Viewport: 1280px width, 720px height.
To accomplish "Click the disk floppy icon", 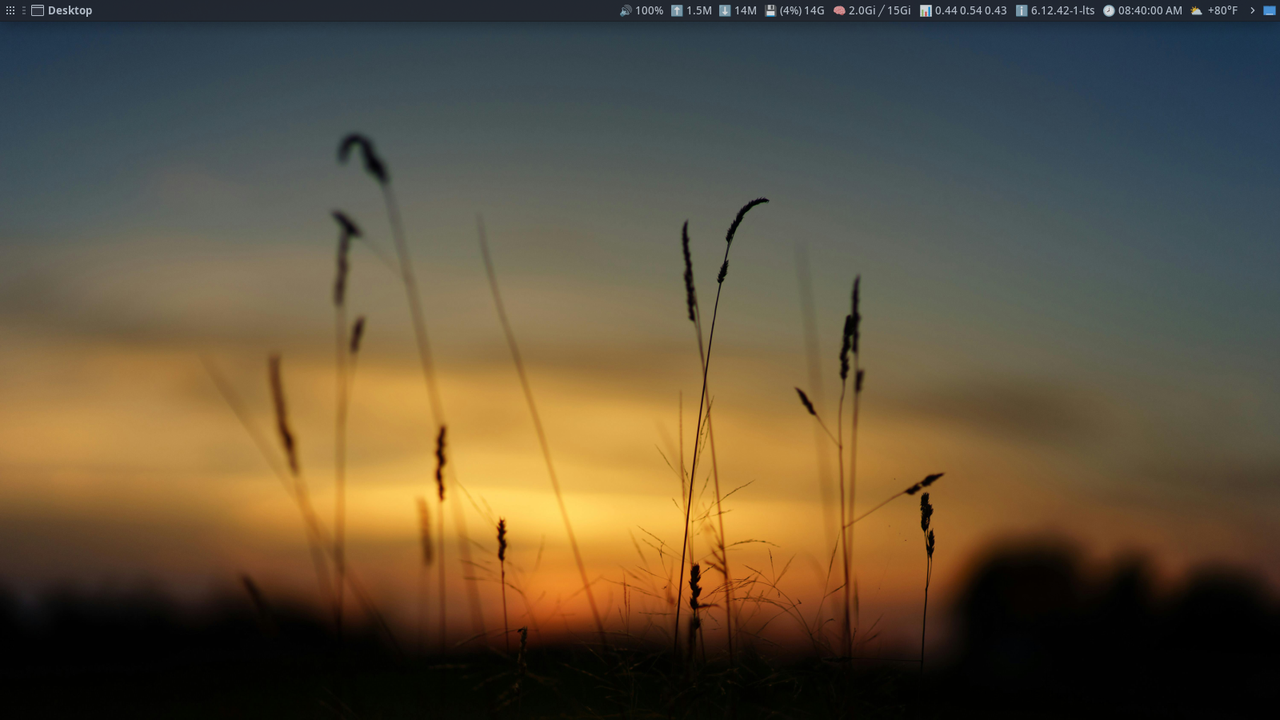I will coord(771,10).
